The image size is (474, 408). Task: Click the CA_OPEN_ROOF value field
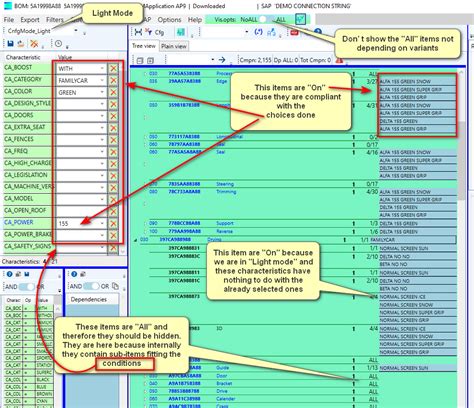coord(81,211)
